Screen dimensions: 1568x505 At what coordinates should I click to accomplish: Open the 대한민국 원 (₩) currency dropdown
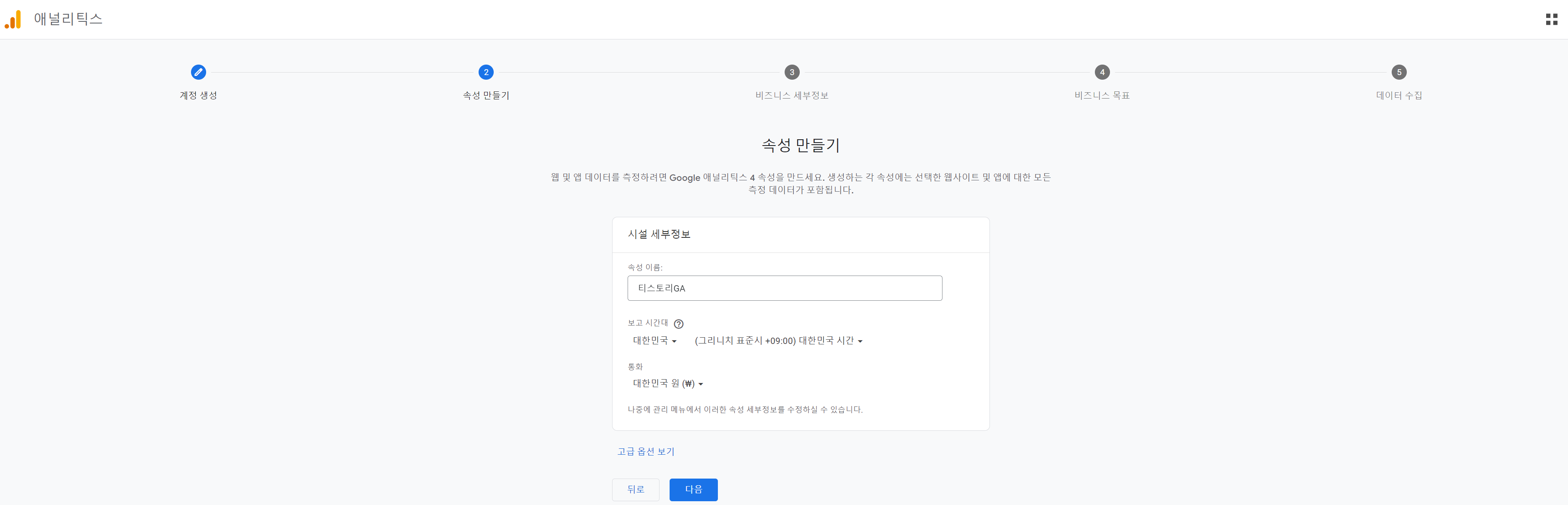click(x=668, y=383)
